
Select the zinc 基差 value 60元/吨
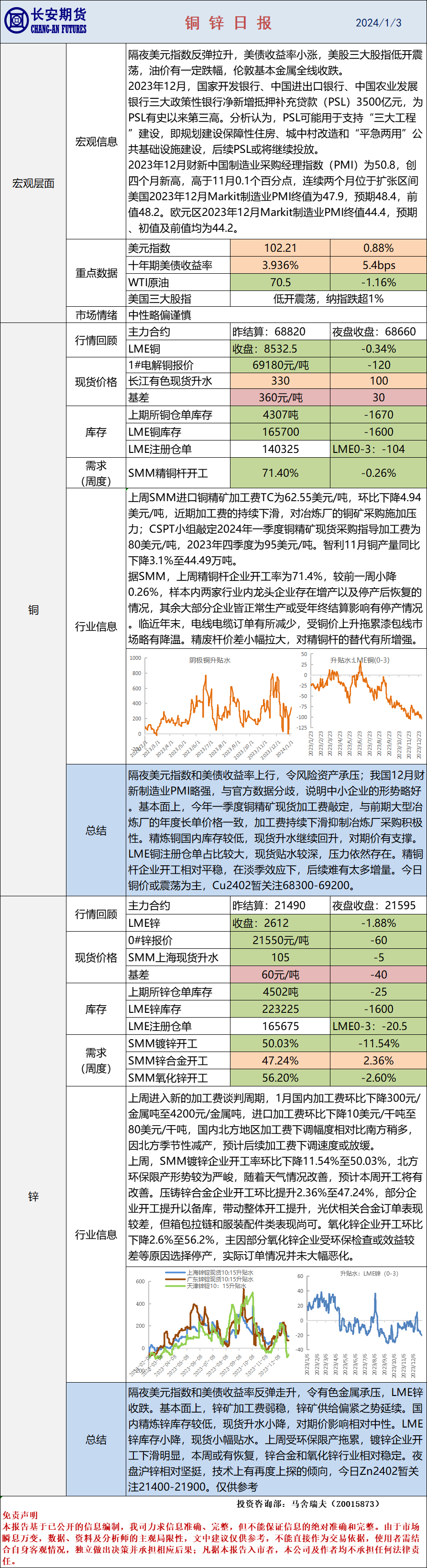coord(280,975)
